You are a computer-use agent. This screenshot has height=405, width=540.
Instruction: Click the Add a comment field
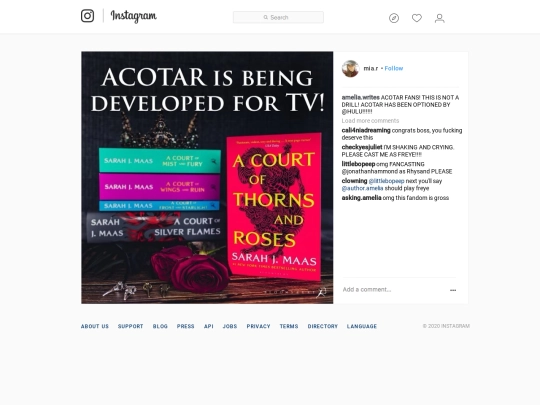[x=393, y=290]
